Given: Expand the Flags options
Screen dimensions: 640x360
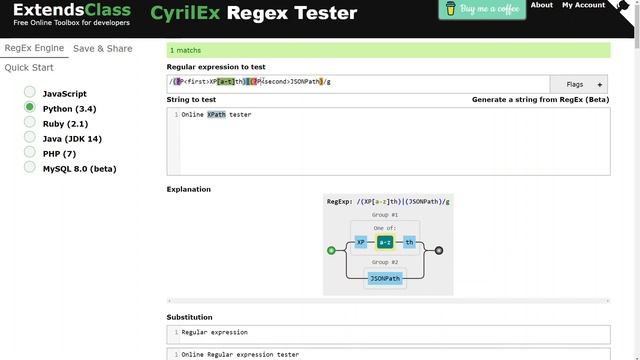Looking at the screenshot, I should (x=578, y=84).
